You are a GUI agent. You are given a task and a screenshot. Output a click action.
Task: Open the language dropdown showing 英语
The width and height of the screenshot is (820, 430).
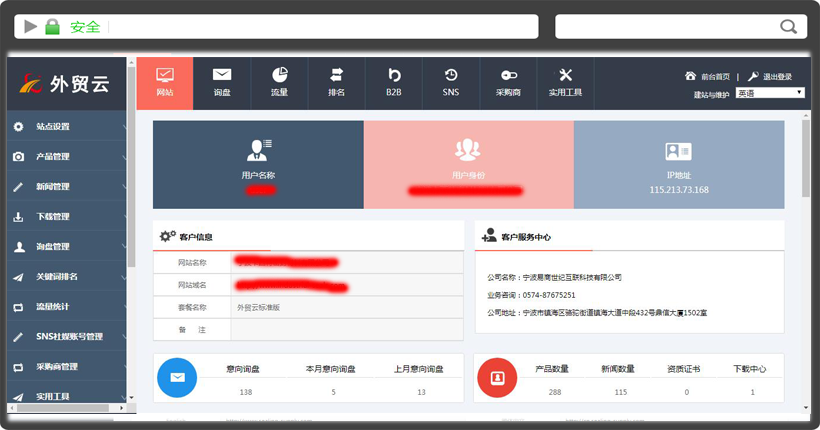[x=770, y=93]
